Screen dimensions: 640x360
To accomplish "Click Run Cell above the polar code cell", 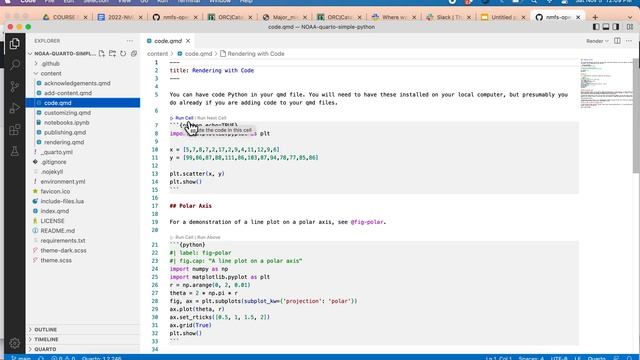I will [x=184, y=237].
